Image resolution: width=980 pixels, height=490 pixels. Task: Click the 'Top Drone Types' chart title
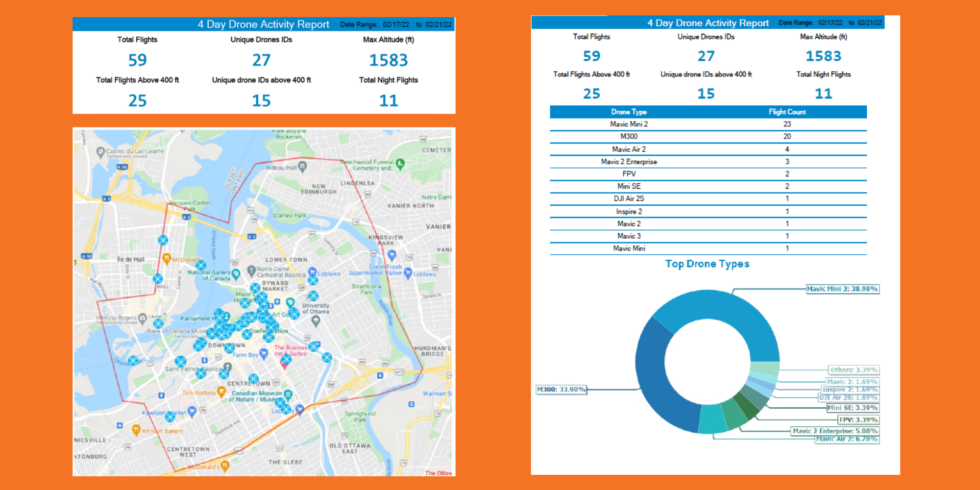tap(707, 264)
